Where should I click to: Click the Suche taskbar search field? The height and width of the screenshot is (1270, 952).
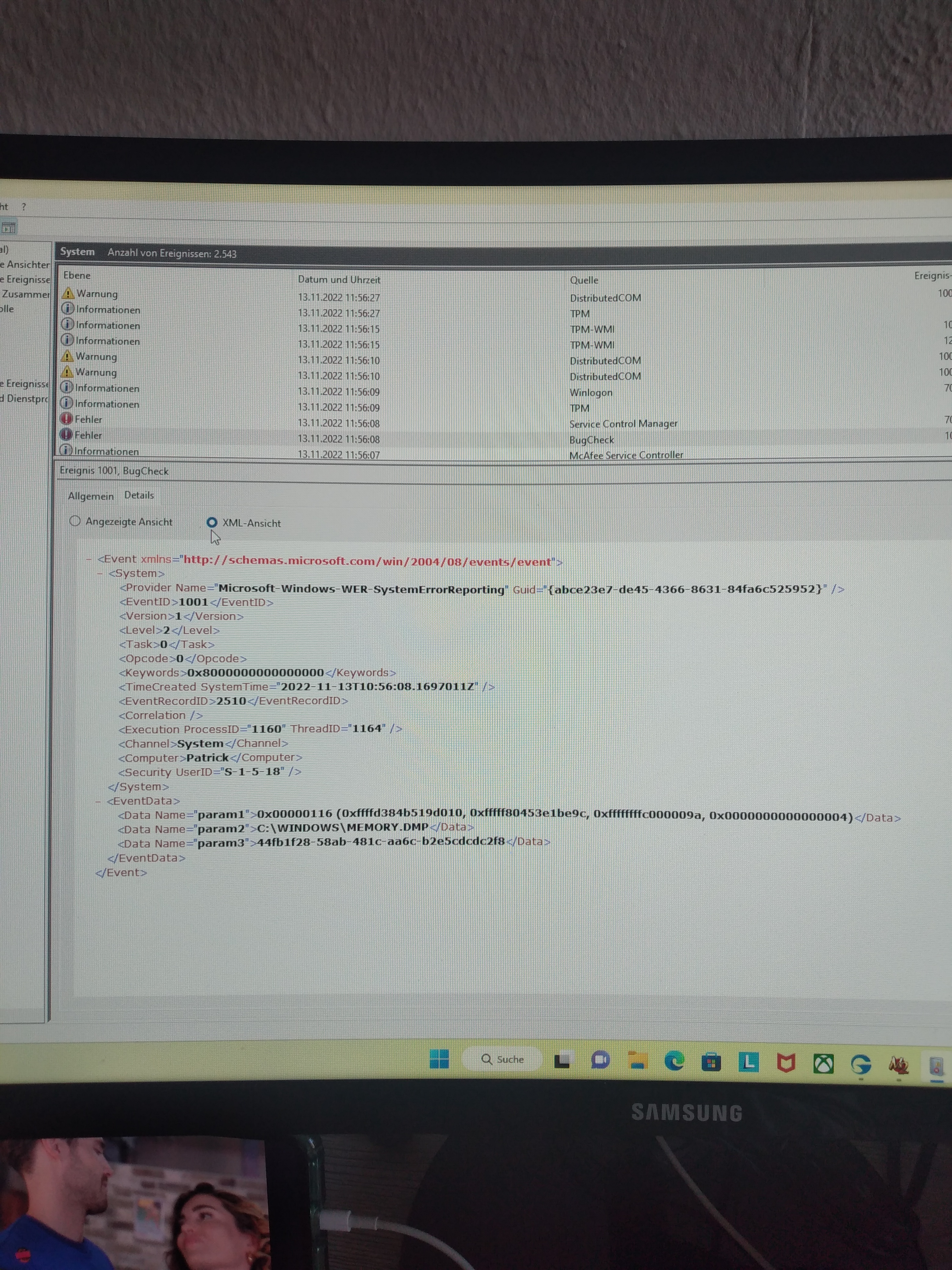click(x=503, y=1059)
